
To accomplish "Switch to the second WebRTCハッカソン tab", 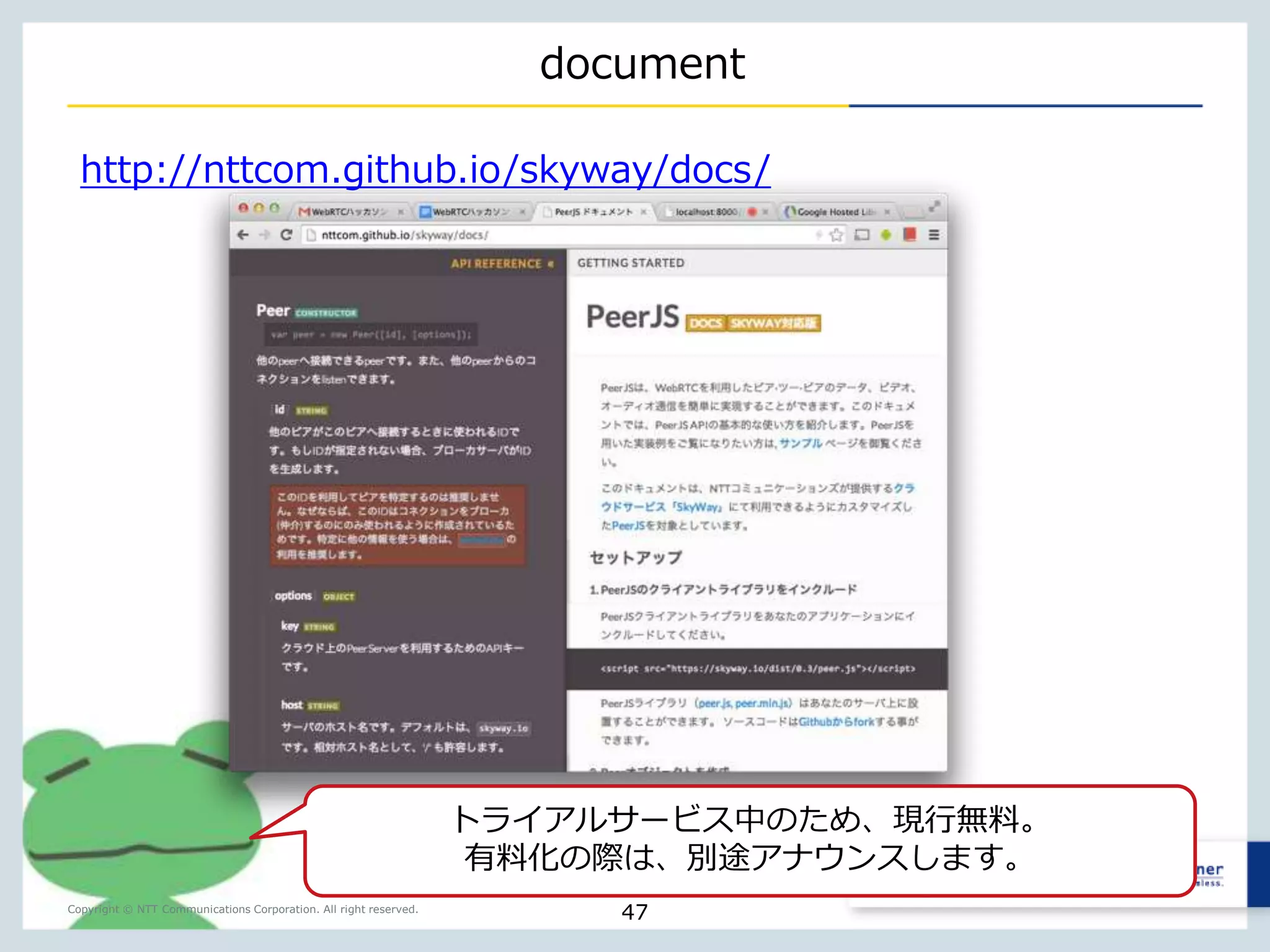I will click(473, 212).
